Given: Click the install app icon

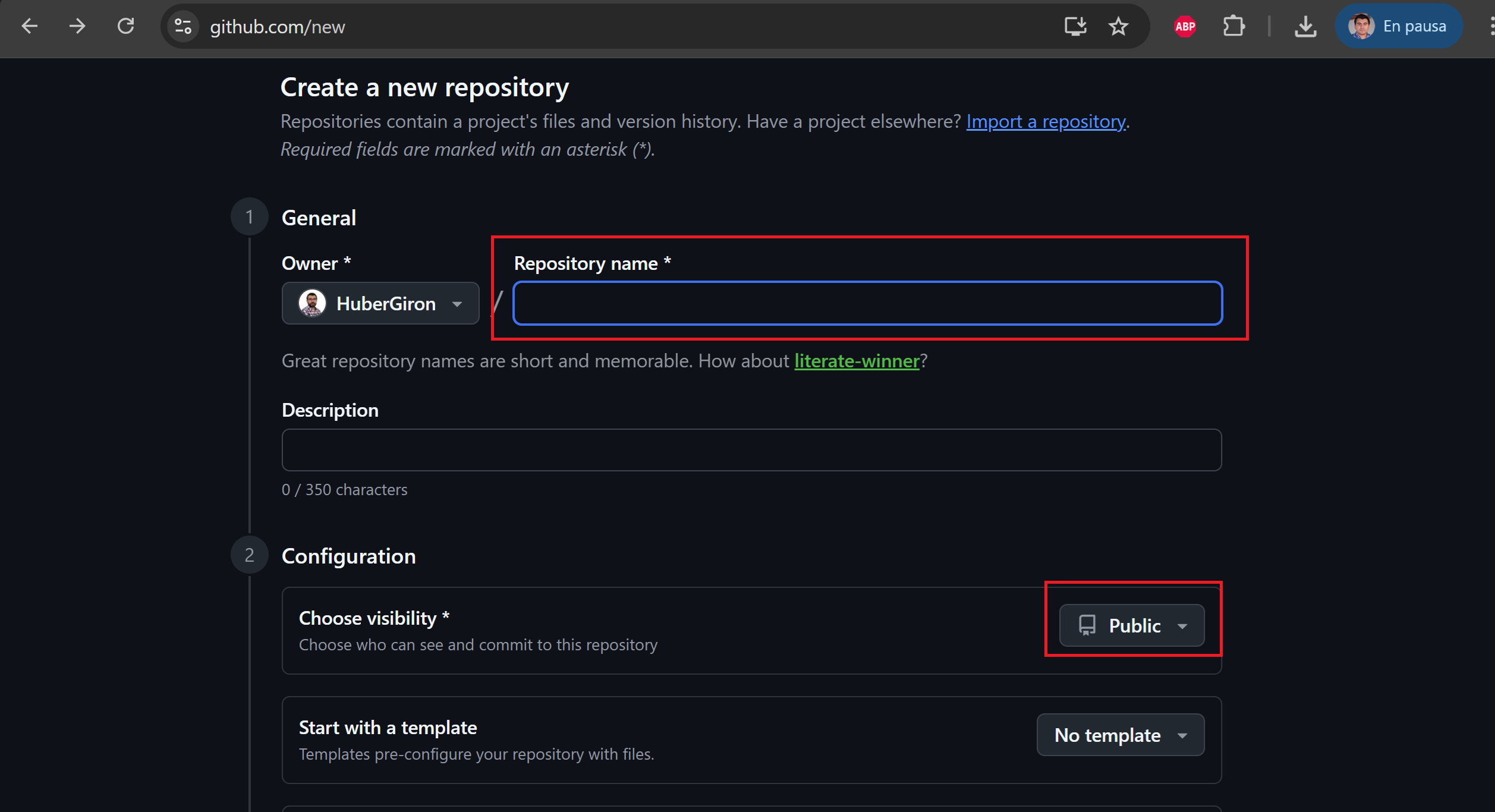Looking at the screenshot, I should point(1075,26).
